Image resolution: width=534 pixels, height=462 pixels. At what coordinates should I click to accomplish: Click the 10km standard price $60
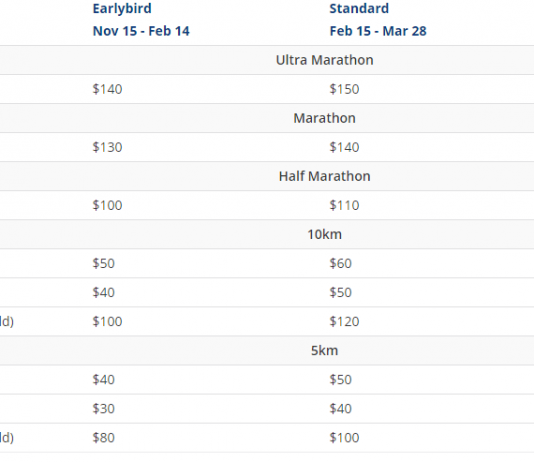pyautogui.click(x=341, y=264)
